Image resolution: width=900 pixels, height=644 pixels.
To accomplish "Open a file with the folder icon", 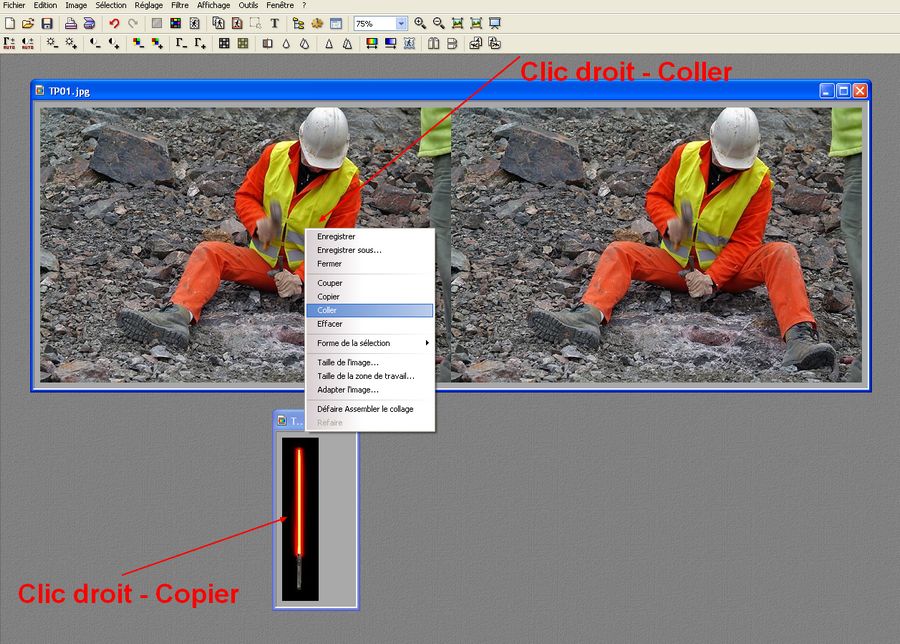I will coord(28,23).
